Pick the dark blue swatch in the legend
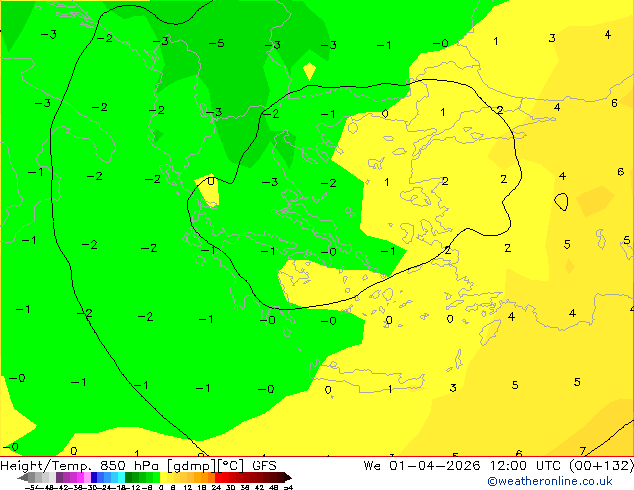The height and width of the screenshot is (490, 634). (94, 477)
